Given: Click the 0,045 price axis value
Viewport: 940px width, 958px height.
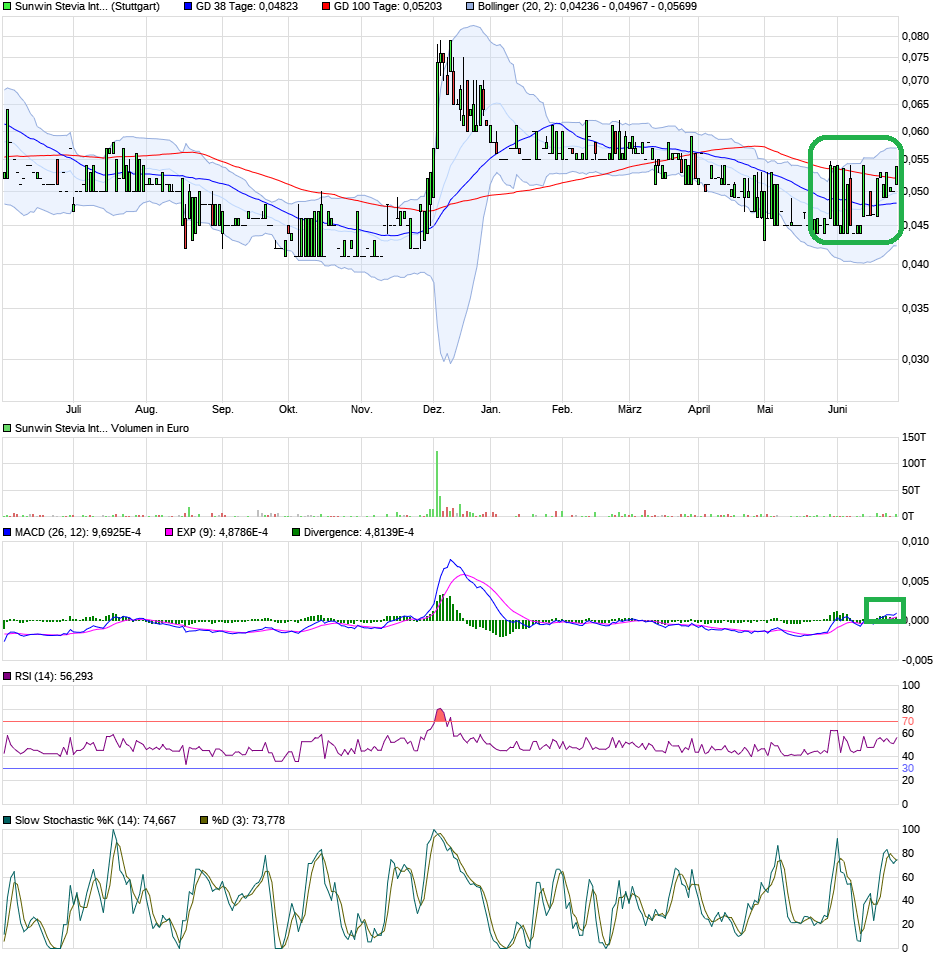Looking at the screenshot, I should pyautogui.click(x=915, y=225).
